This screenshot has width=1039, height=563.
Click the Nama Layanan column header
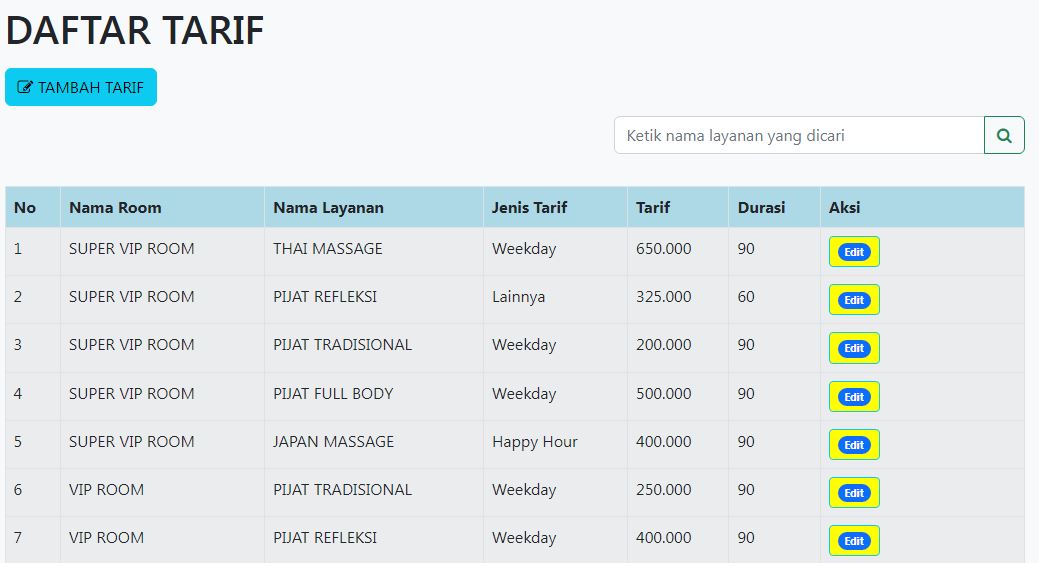pyautogui.click(x=328, y=207)
